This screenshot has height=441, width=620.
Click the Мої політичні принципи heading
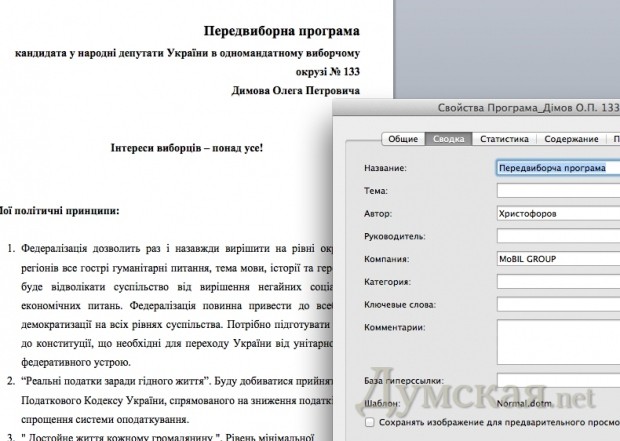coord(58,211)
